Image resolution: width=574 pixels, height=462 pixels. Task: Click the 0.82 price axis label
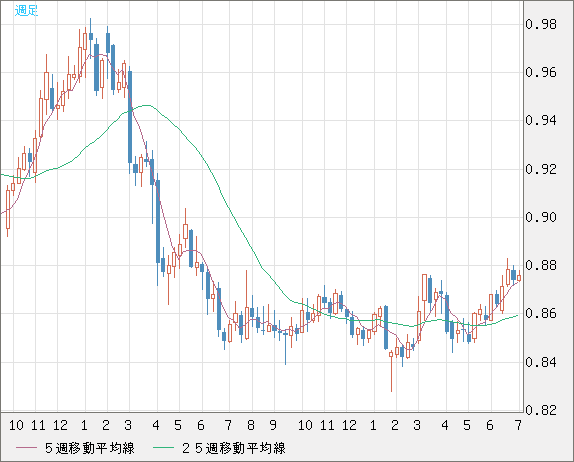pos(541,410)
